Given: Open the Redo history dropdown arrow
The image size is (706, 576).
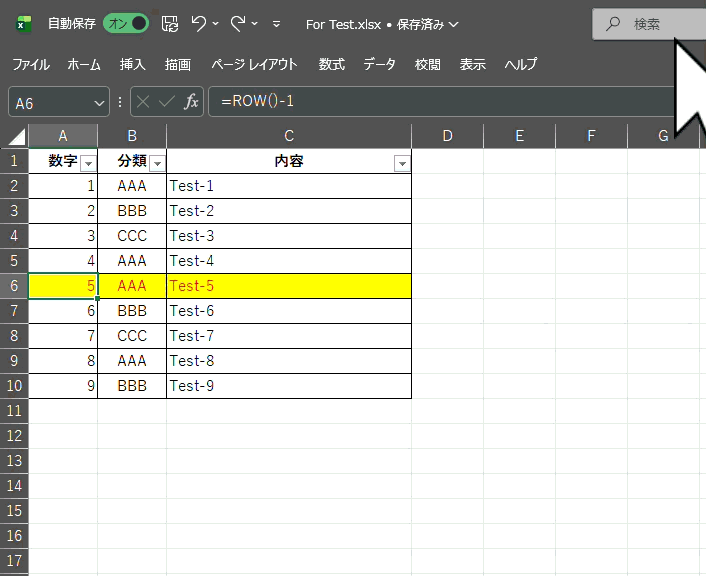Looking at the screenshot, I should click(x=254, y=23).
